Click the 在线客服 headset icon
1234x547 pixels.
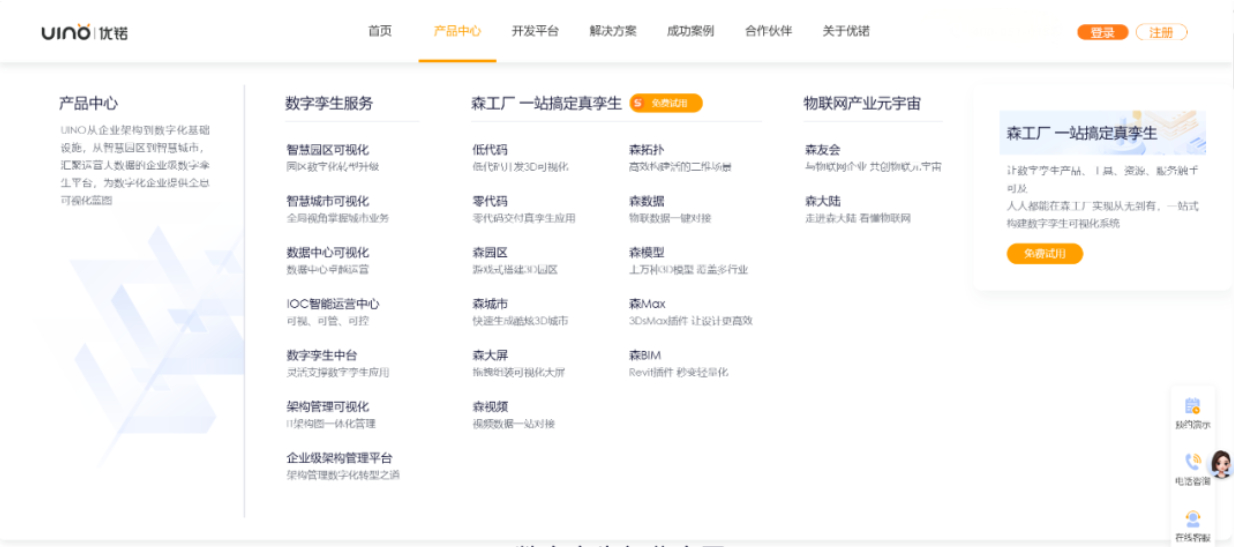pos(1192,519)
